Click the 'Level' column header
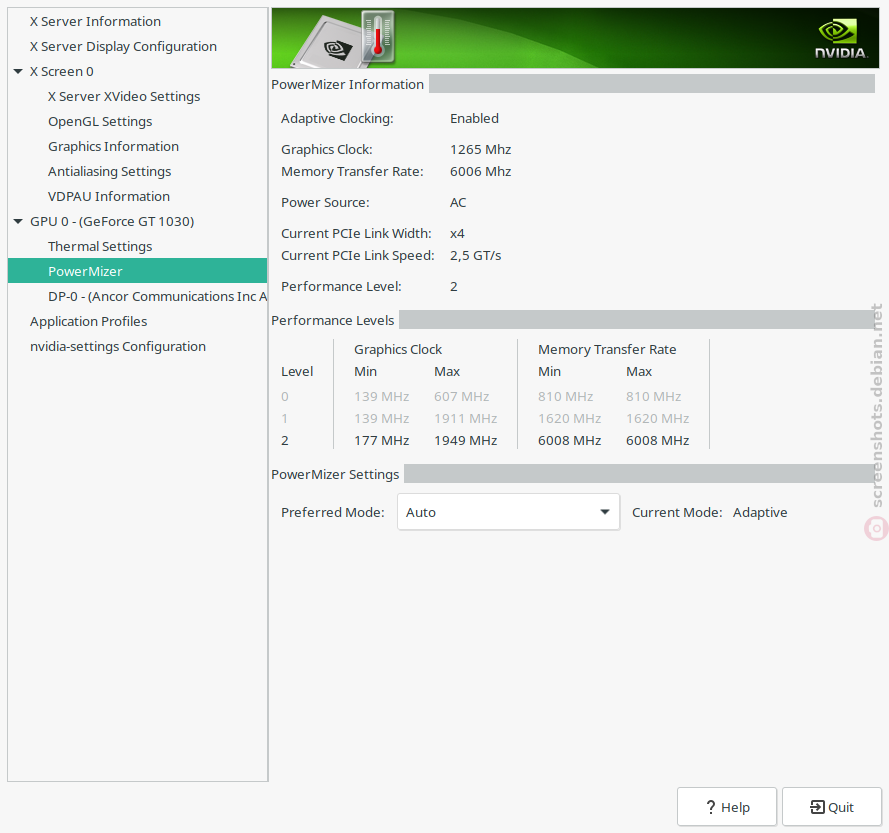Screen dimensions: 889x833 point(297,371)
